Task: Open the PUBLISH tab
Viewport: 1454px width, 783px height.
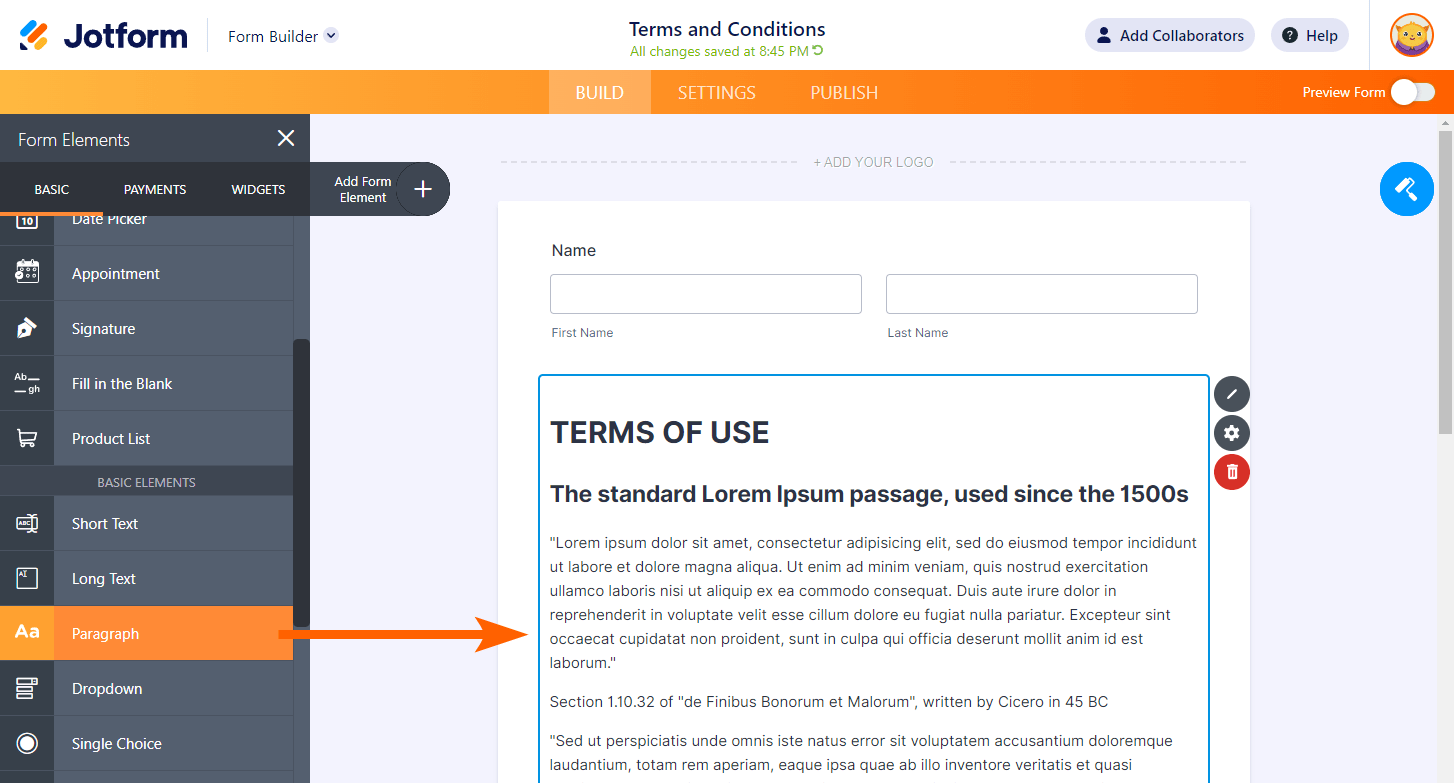Action: point(844,92)
